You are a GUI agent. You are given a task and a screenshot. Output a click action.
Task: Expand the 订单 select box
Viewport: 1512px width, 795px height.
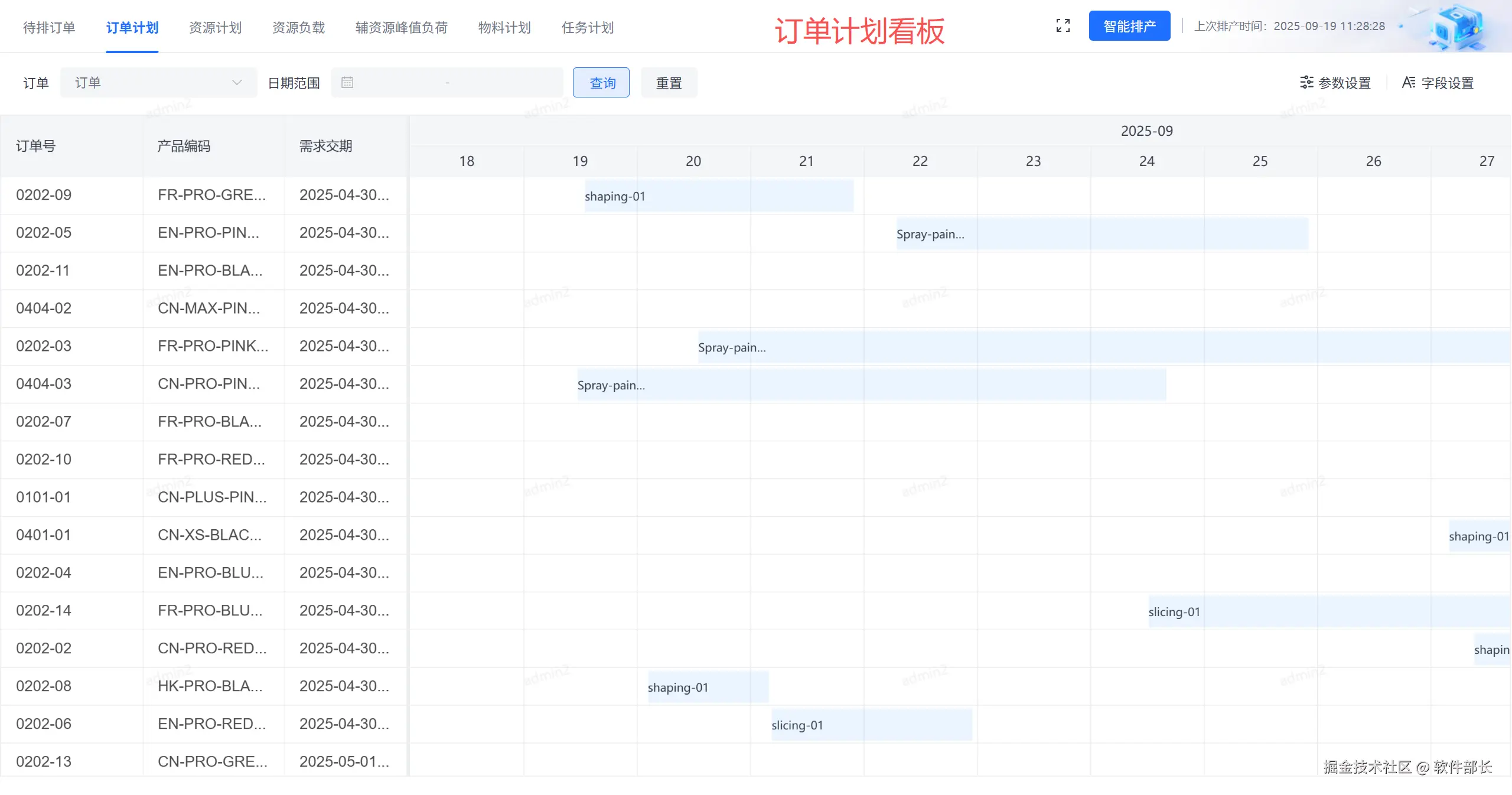(148, 83)
